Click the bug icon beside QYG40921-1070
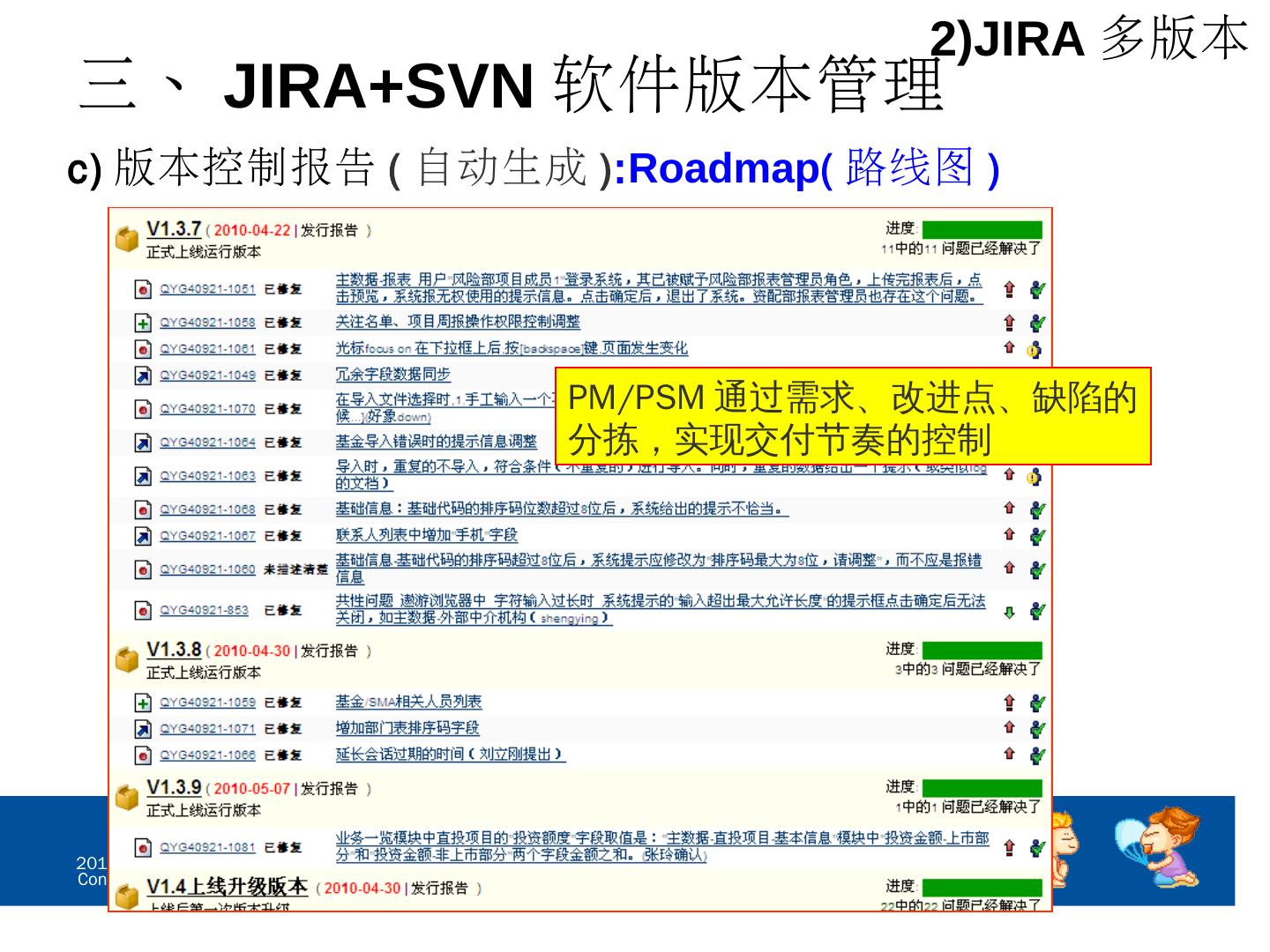Viewport: 1270px width, 952px height. click(143, 409)
